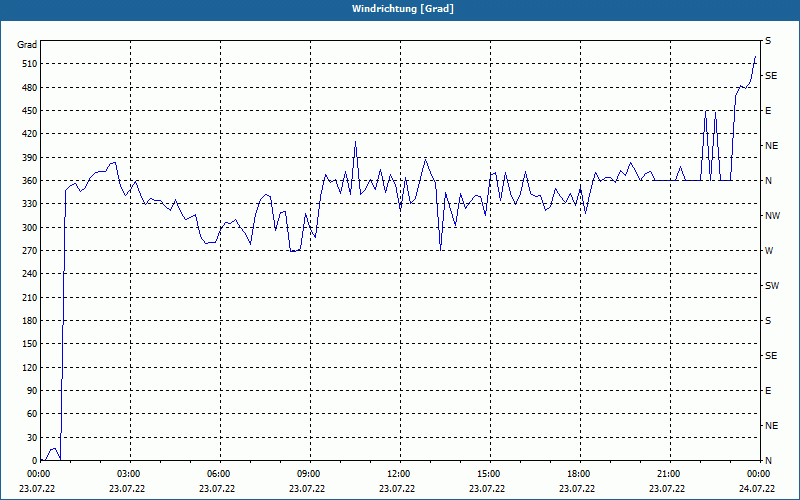The width and height of the screenshot is (800, 500).
Task: Select the E compass label level with 450
Action: coord(768,111)
